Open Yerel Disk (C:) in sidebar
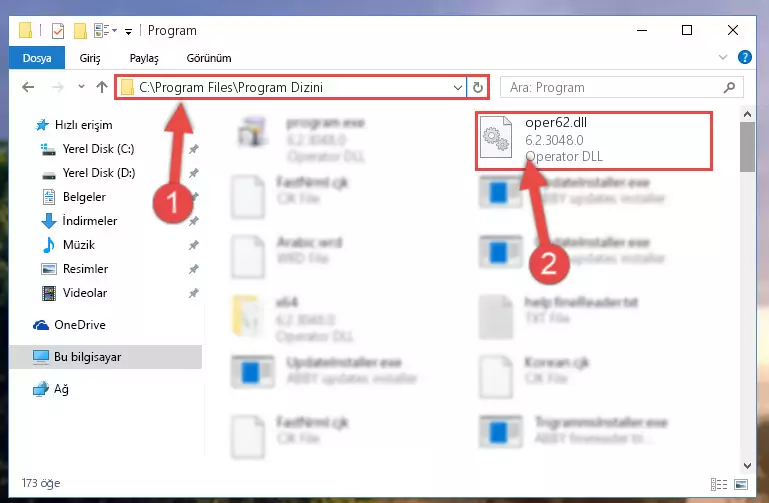Viewport: 769px width, 503px height. point(98,149)
